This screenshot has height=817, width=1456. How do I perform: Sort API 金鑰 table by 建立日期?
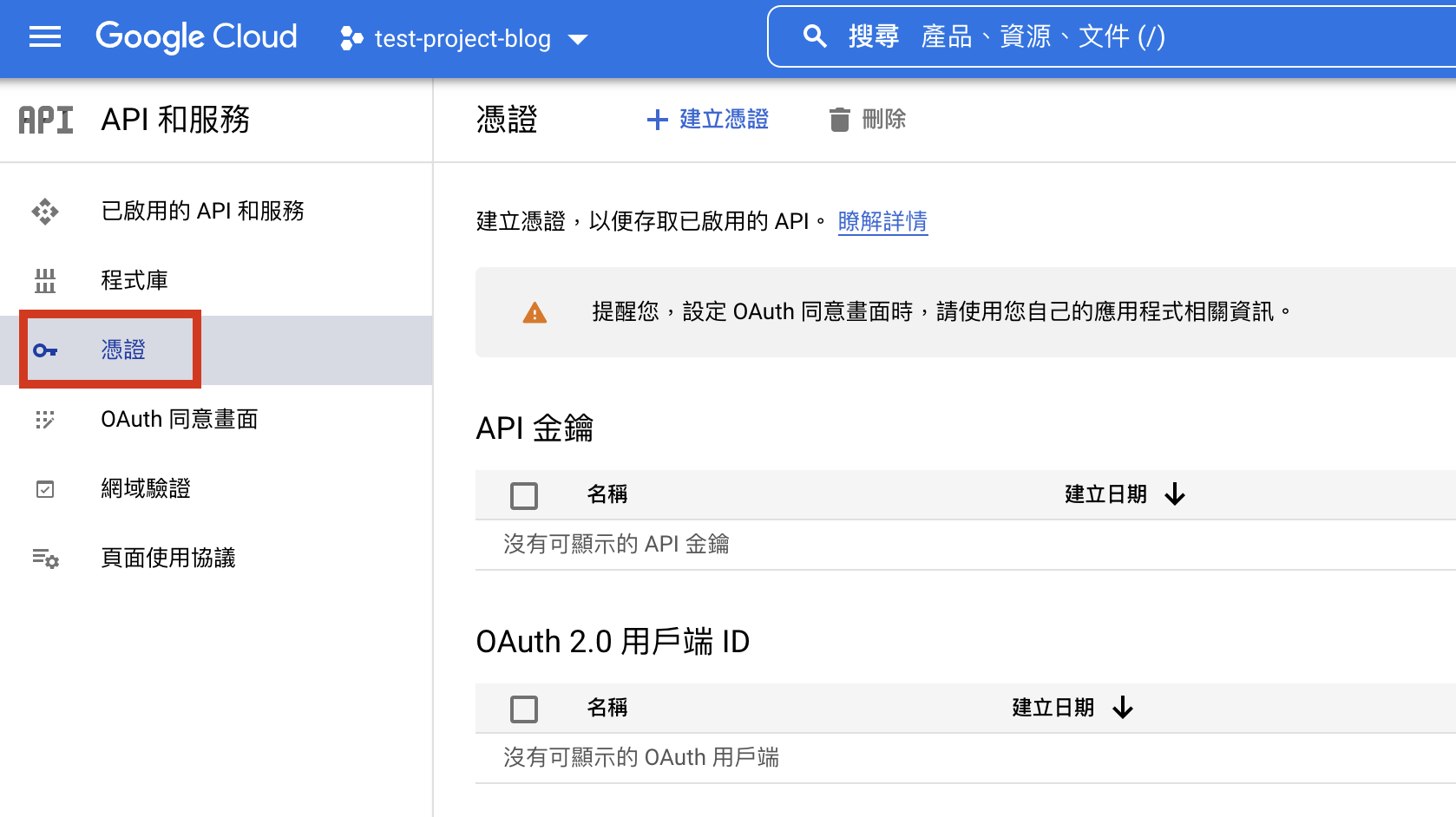pyautogui.click(x=1124, y=494)
